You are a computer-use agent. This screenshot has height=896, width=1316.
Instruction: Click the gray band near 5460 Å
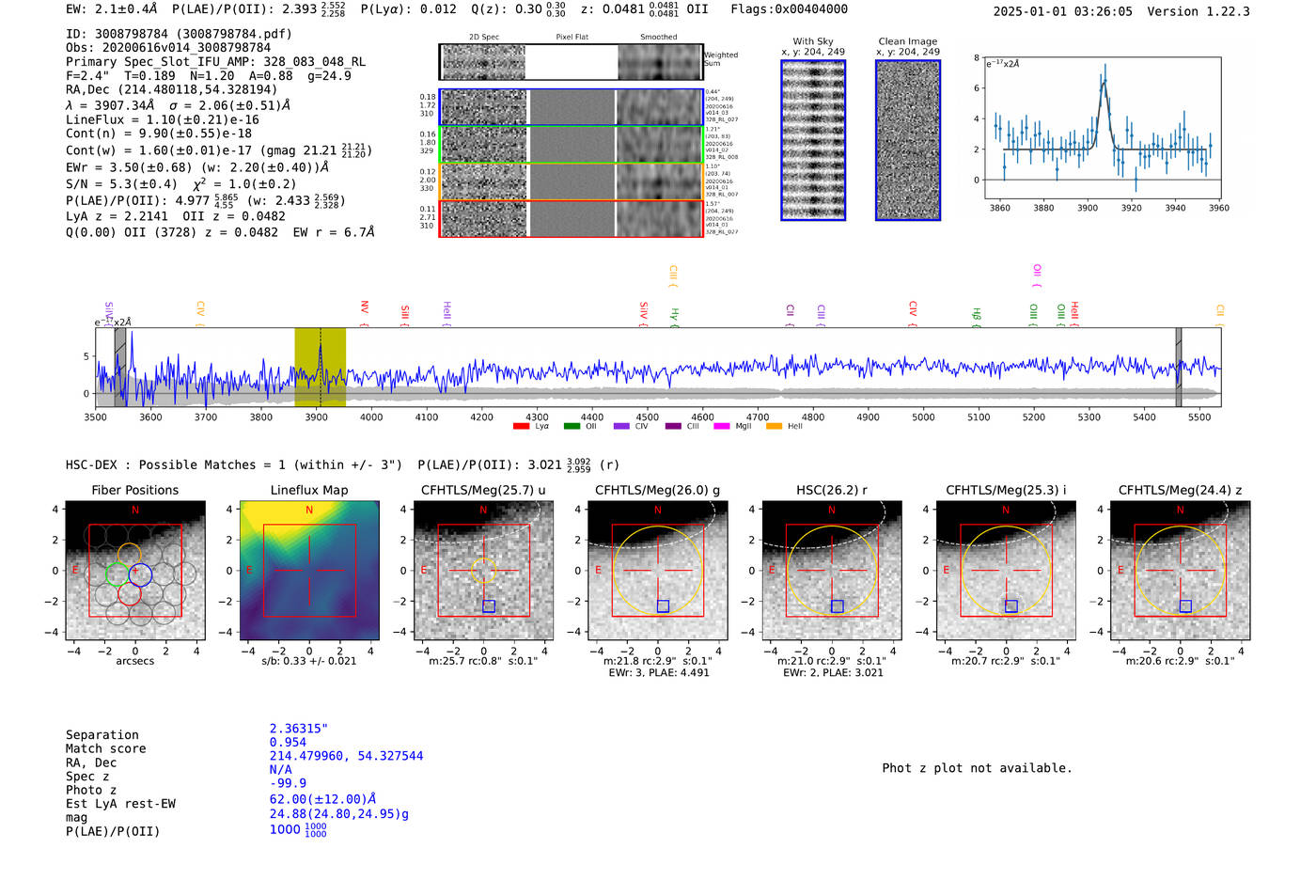1179,367
